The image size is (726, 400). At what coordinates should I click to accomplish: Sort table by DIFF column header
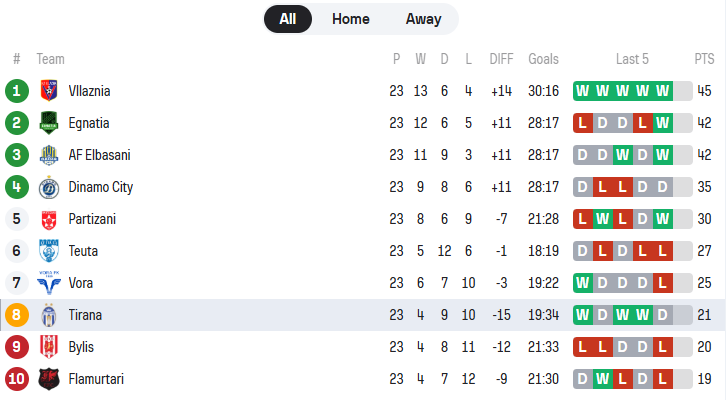click(501, 59)
